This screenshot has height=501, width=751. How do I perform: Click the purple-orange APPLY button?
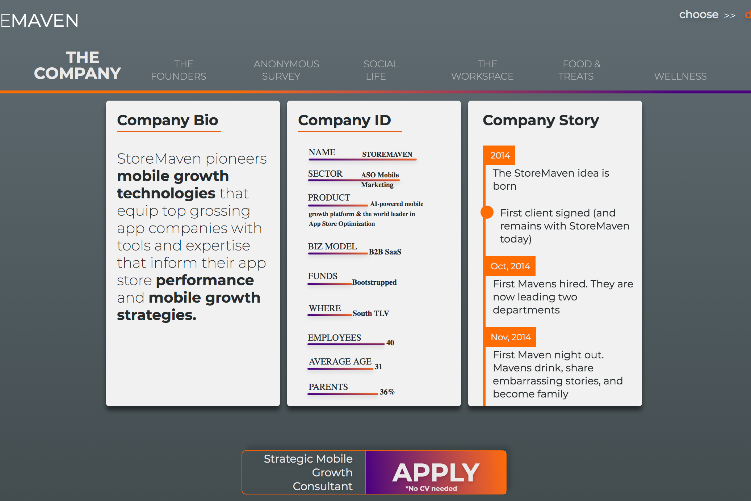pyautogui.click(x=436, y=472)
